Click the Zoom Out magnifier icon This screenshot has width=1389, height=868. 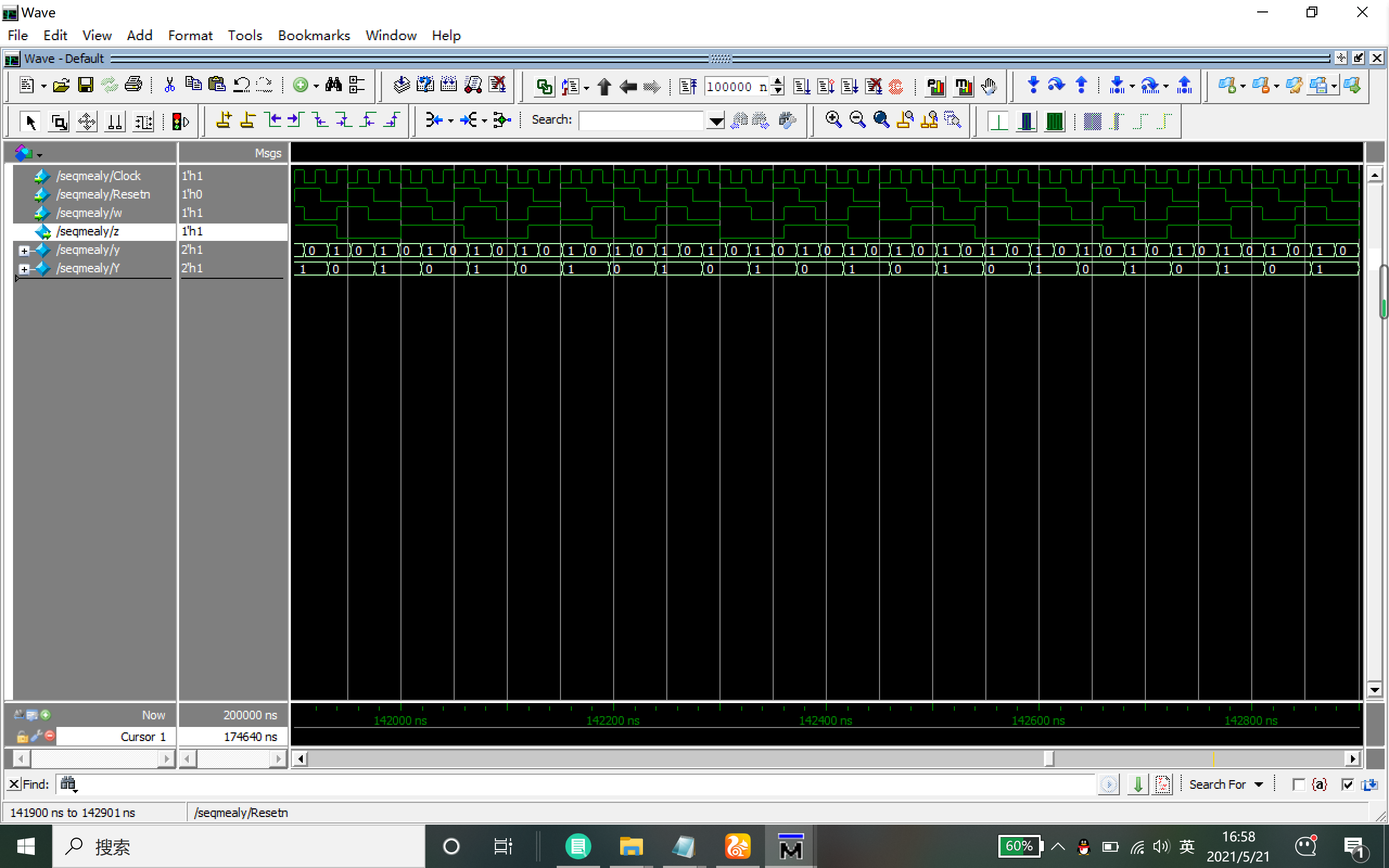(857, 120)
